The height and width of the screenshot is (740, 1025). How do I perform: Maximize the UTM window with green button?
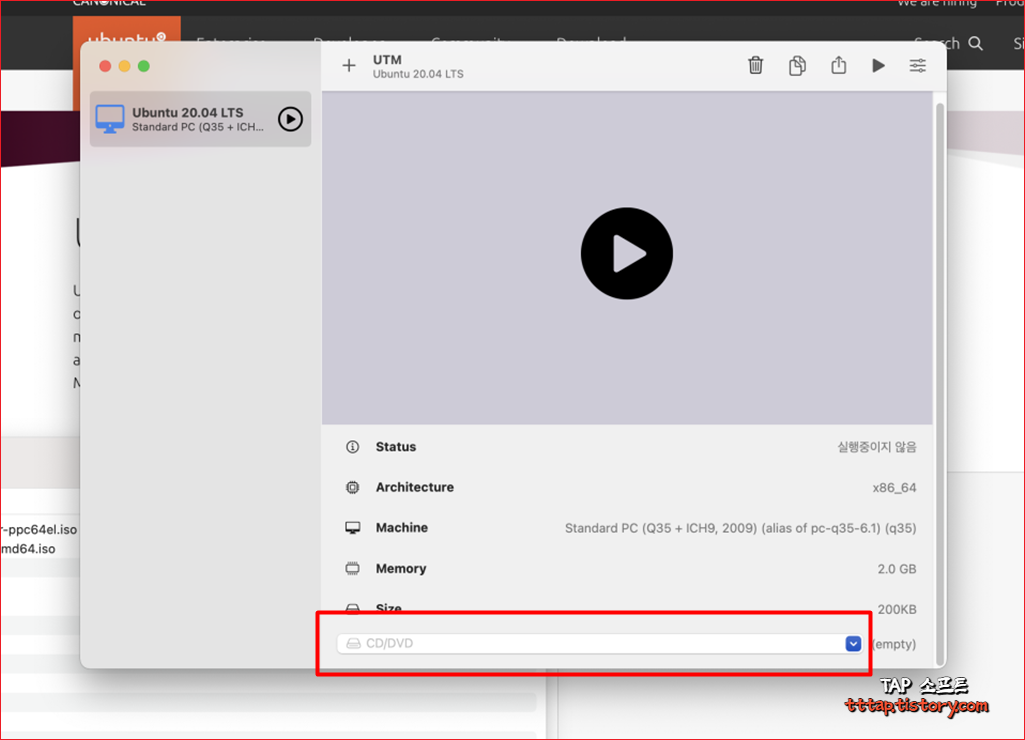pos(144,66)
